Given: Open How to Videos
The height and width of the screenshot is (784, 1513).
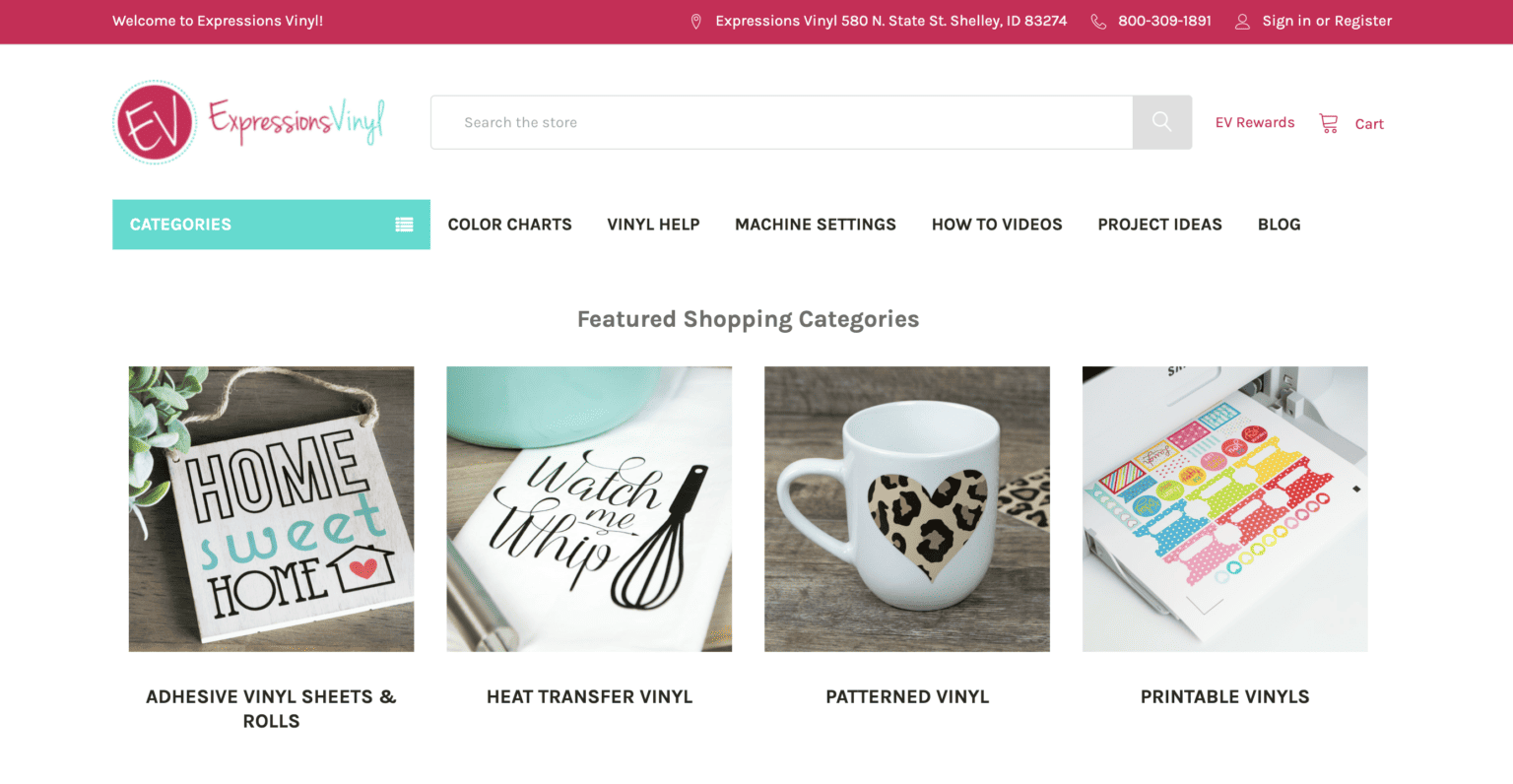Looking at the screenshot, I should point(997,224).
